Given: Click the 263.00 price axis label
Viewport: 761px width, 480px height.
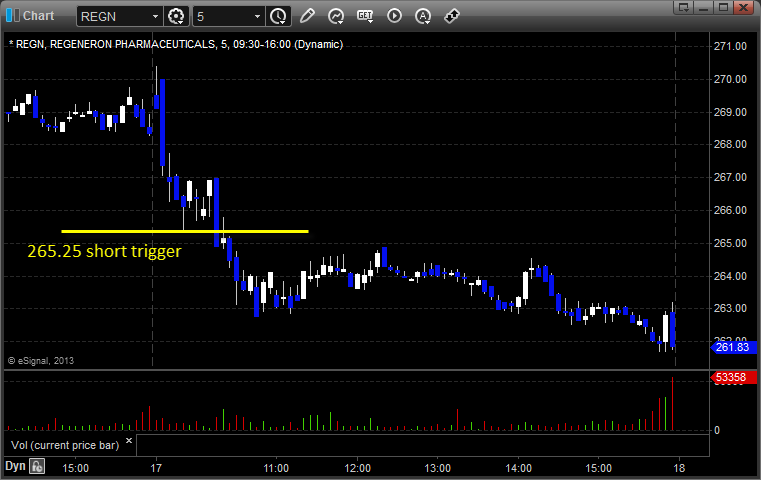Looking at the screenshot, I should tap(730, 309).
